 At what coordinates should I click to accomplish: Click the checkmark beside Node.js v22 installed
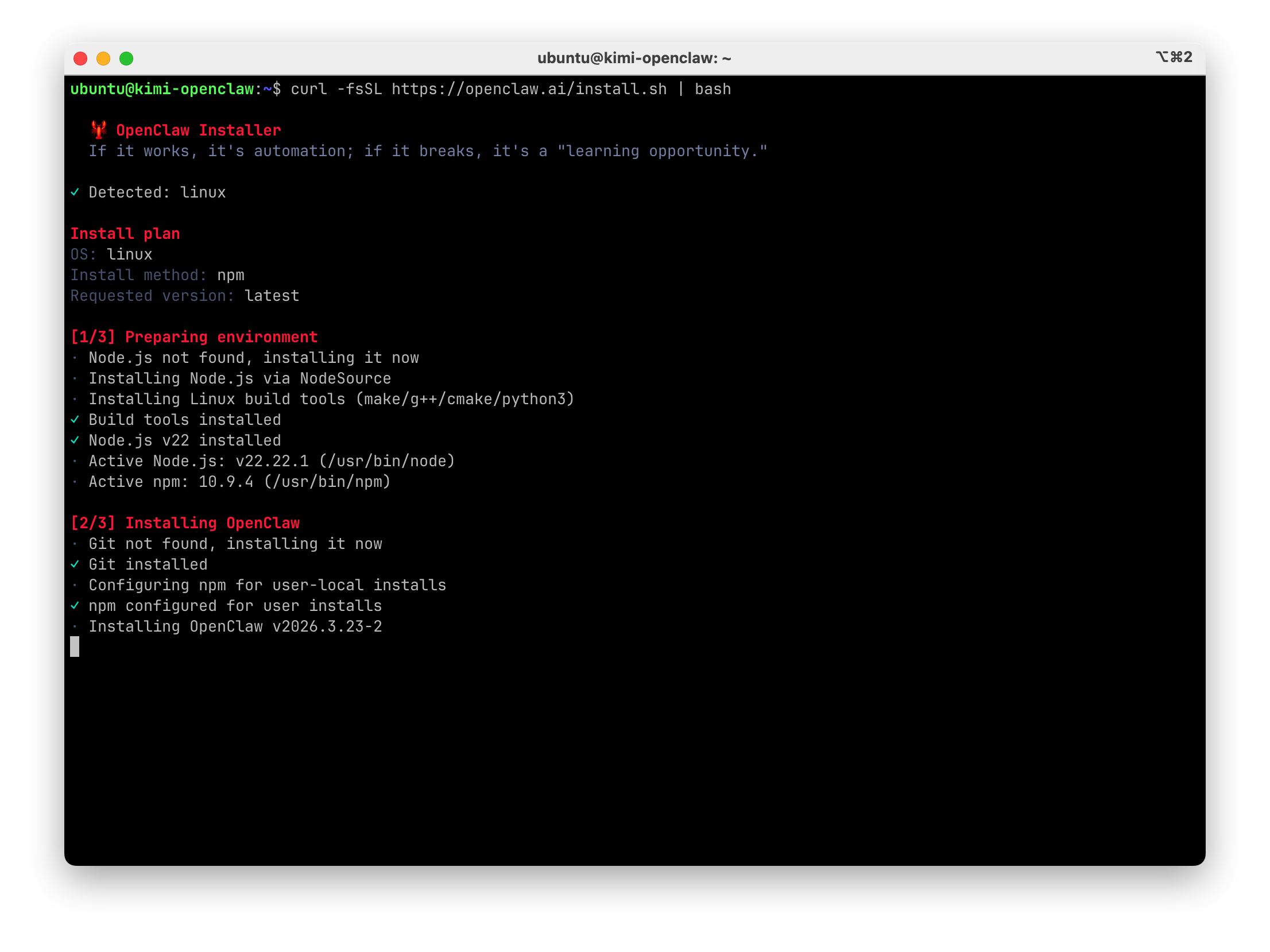tap(75, 440)
